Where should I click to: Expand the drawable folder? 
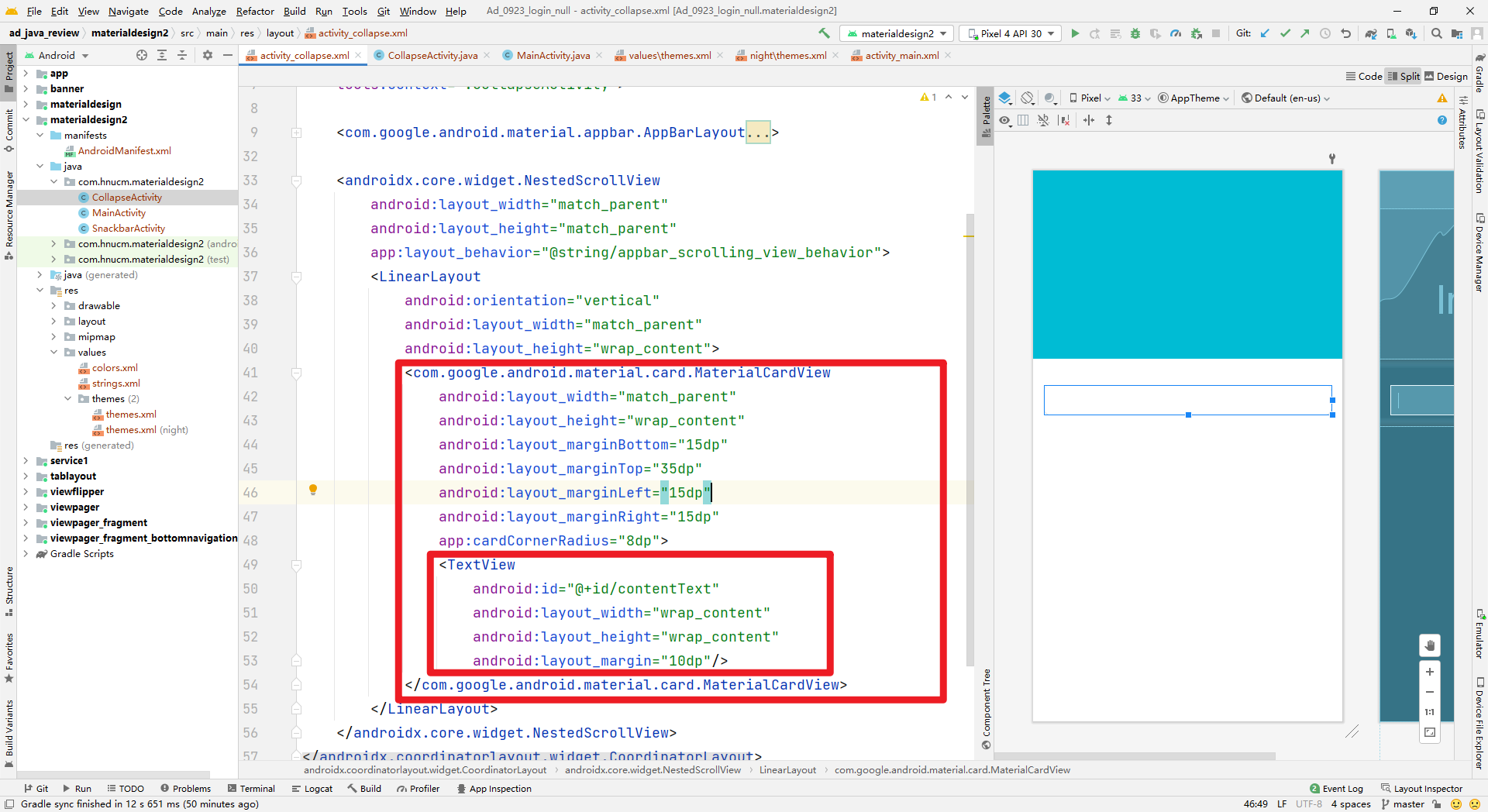(x=53, y=306)
